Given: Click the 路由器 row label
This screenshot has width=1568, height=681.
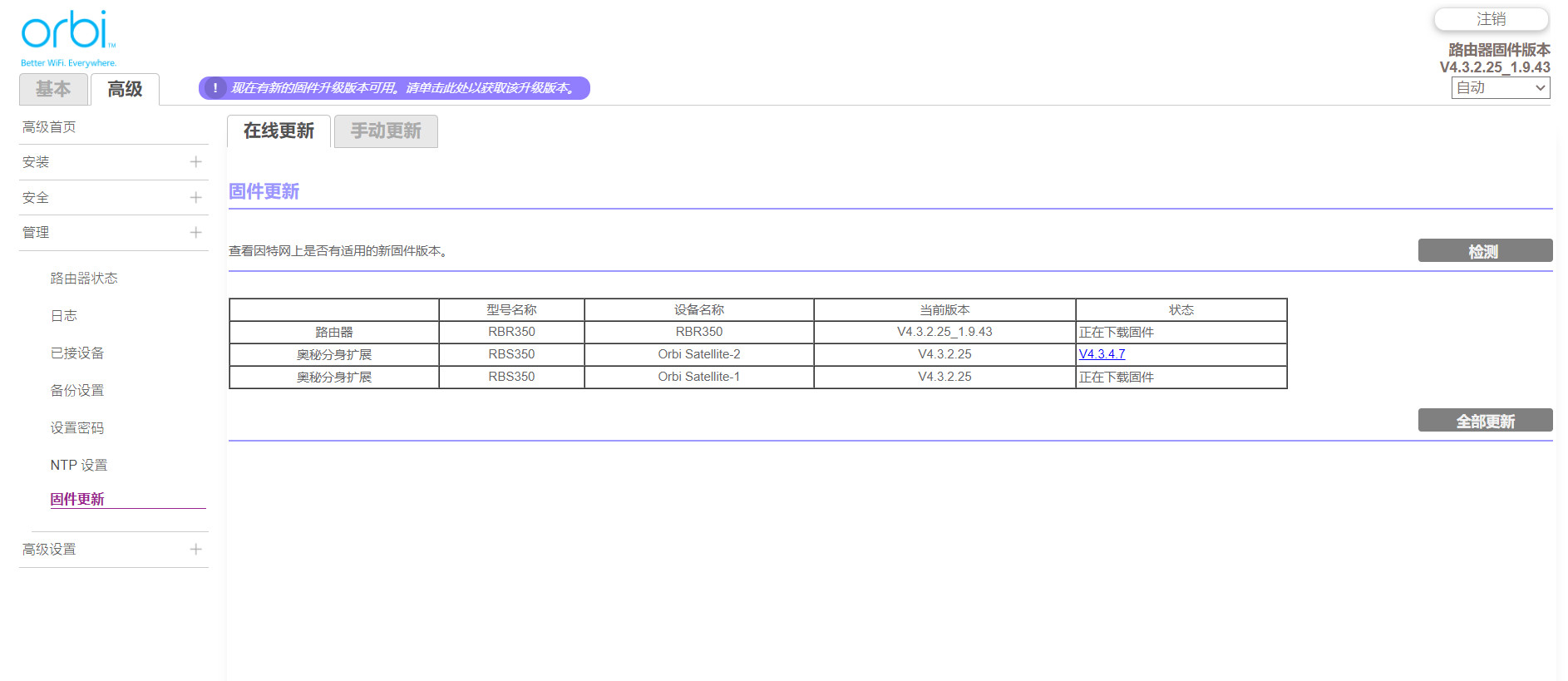Looking at the screenshot, I should click(x=334, y=332).
